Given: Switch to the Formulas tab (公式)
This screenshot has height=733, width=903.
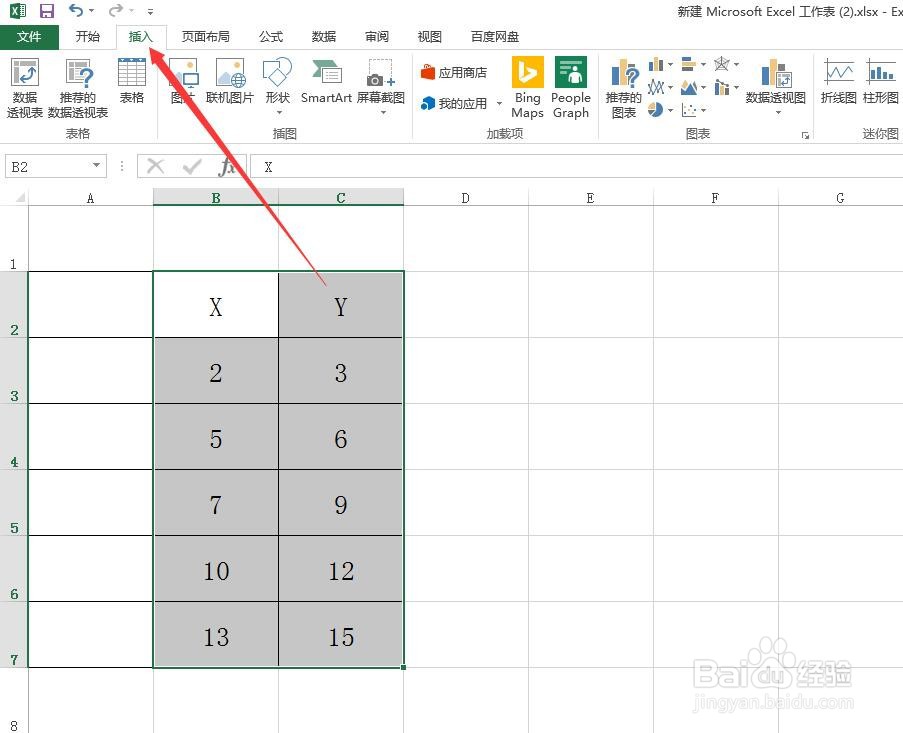Looking at the screenshot, I should coord(271,37).
